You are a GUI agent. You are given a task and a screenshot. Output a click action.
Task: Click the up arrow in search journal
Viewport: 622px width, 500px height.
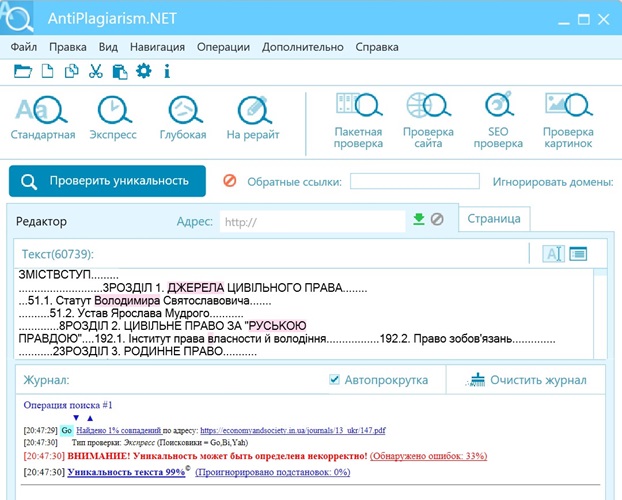click(90, 418)
